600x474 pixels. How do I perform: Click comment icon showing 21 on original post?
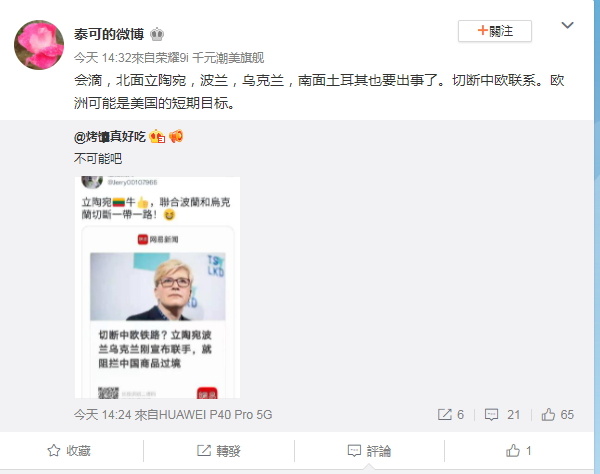(x=502, y=415)
